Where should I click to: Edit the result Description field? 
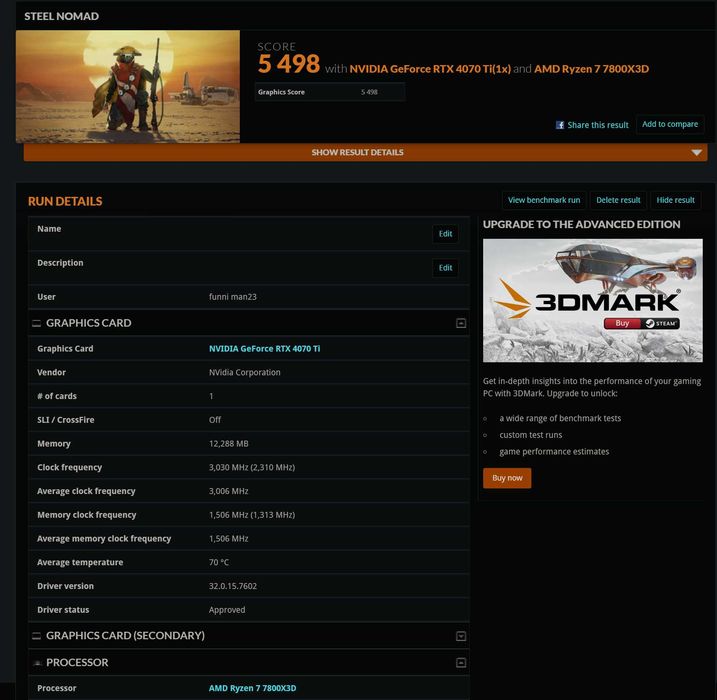(445, 268)
